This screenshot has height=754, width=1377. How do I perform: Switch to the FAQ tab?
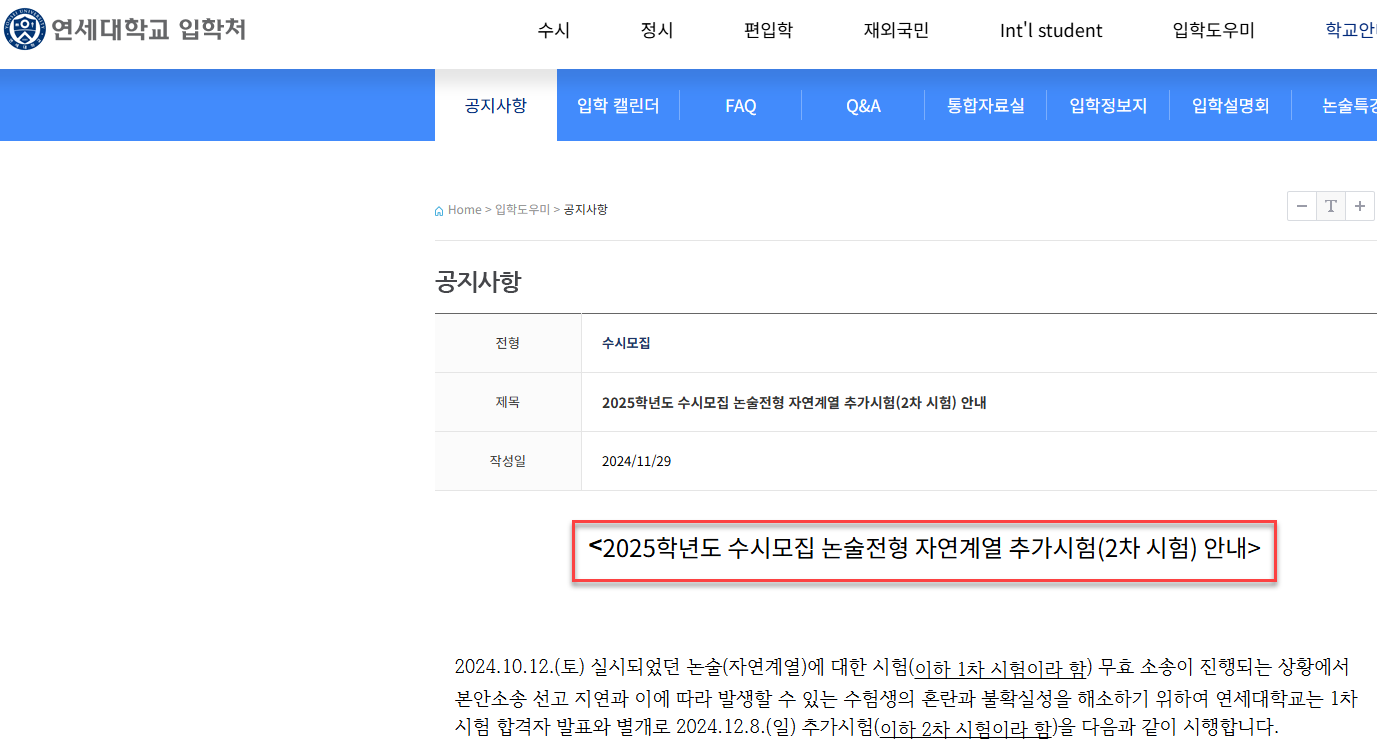[740, 104]
